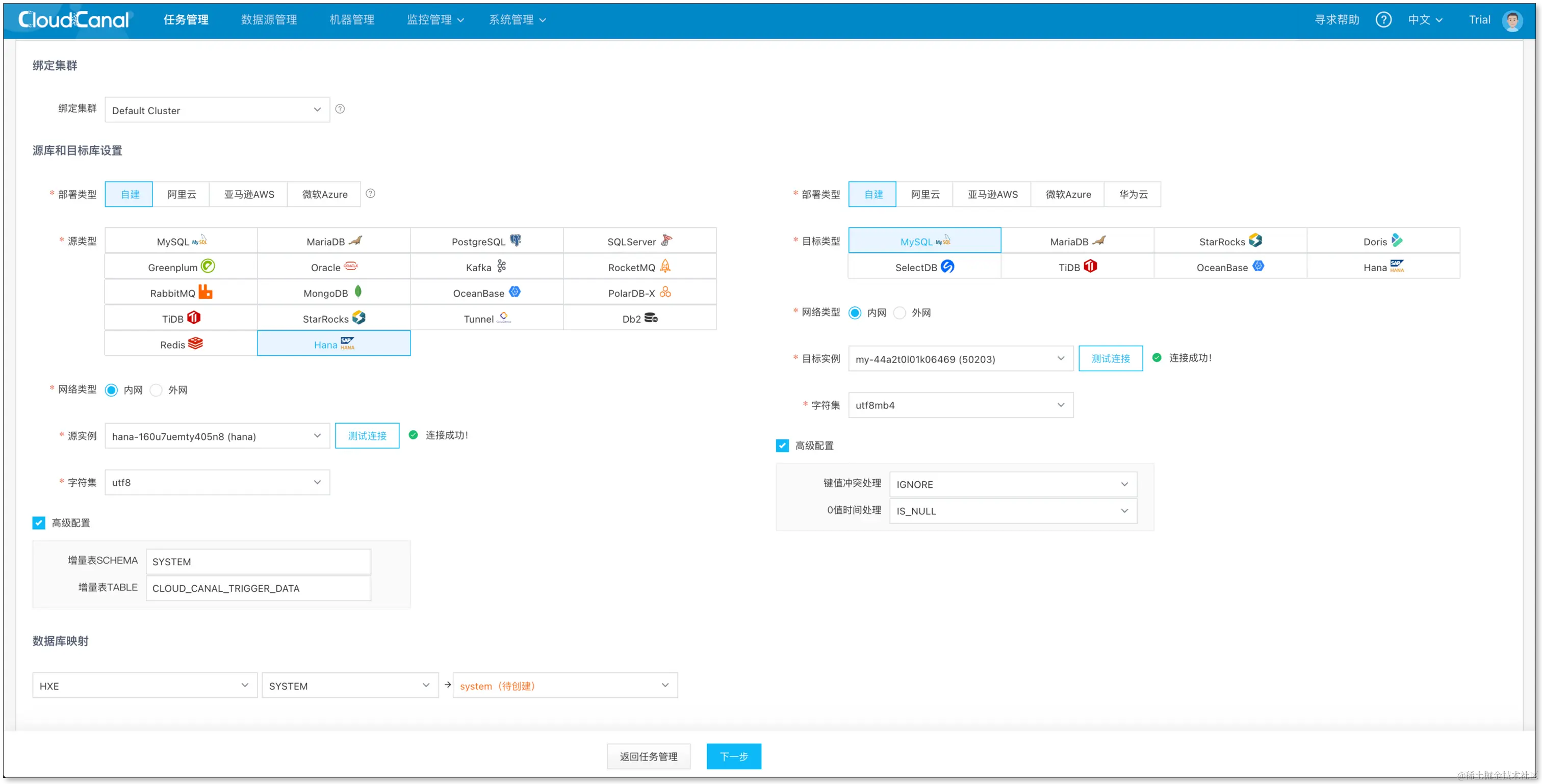Select target deployment tab 华为云

coord(1133,195)
